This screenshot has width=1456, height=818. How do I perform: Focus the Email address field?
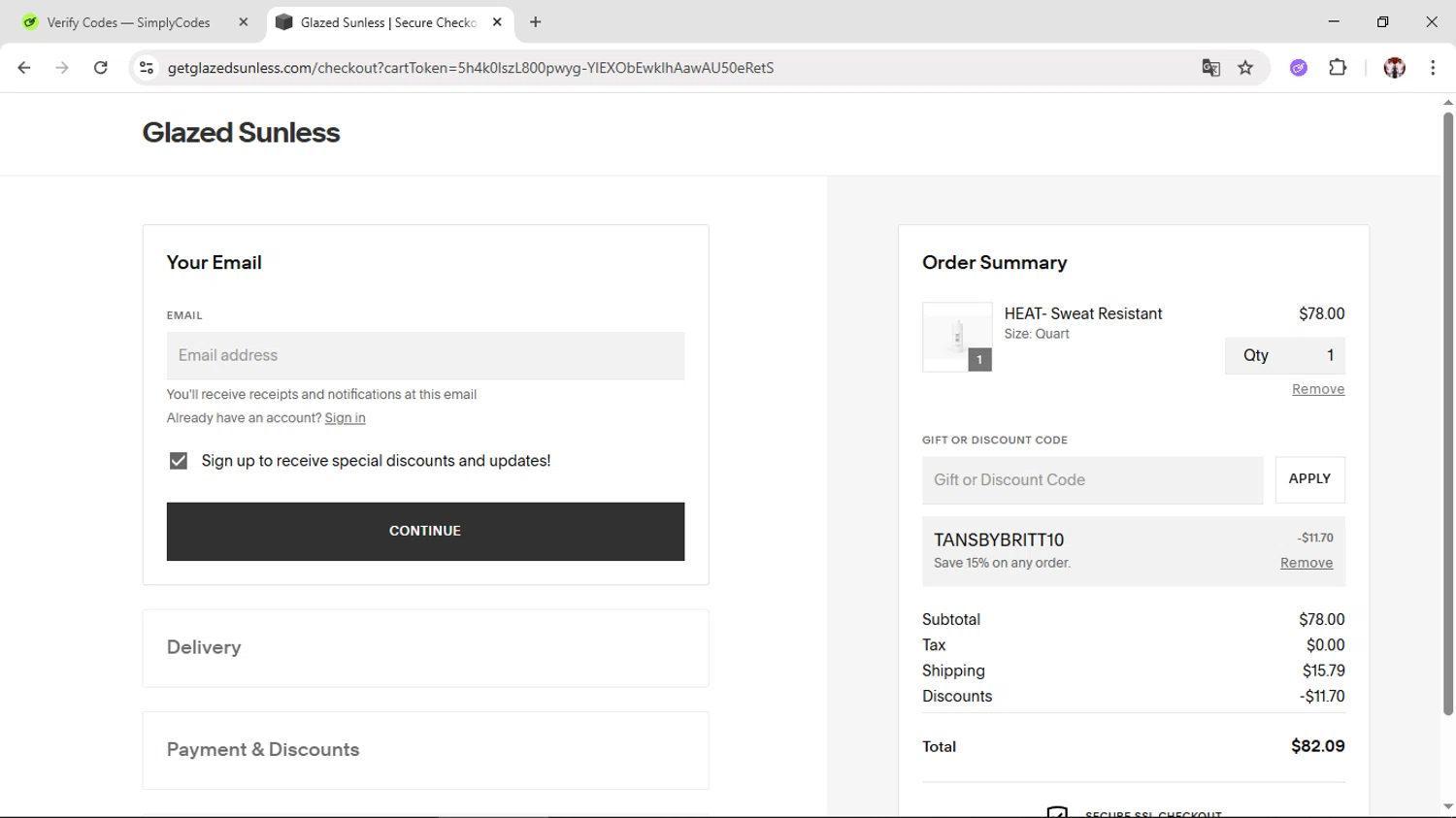pyautogui.click(x=425, y=356)
